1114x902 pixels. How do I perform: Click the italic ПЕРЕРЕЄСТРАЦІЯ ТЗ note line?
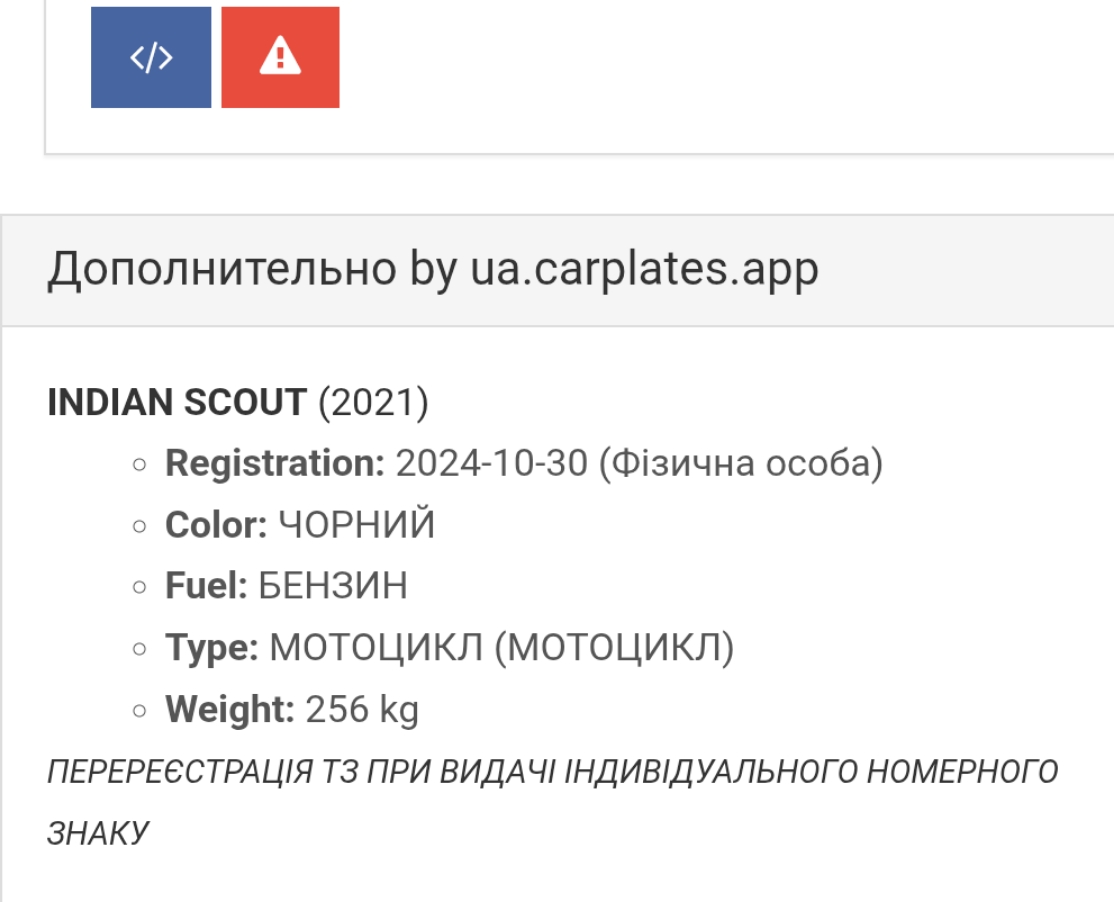click(552, 772)
